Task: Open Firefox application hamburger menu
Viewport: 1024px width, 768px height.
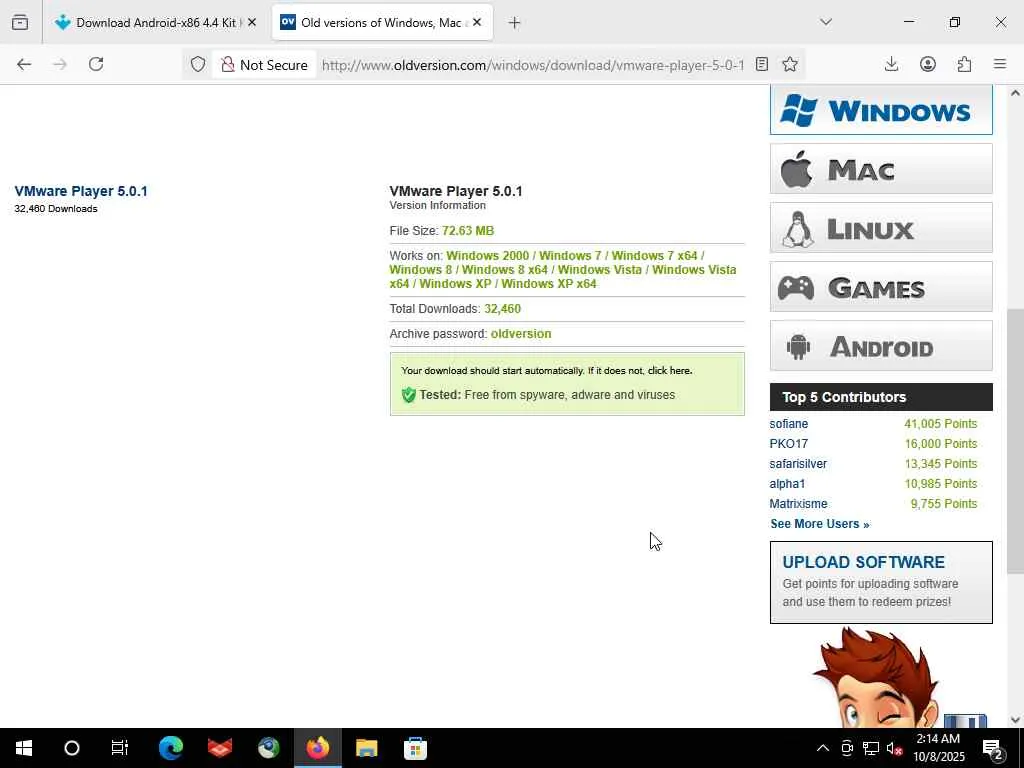Action: pos(1000,64)
